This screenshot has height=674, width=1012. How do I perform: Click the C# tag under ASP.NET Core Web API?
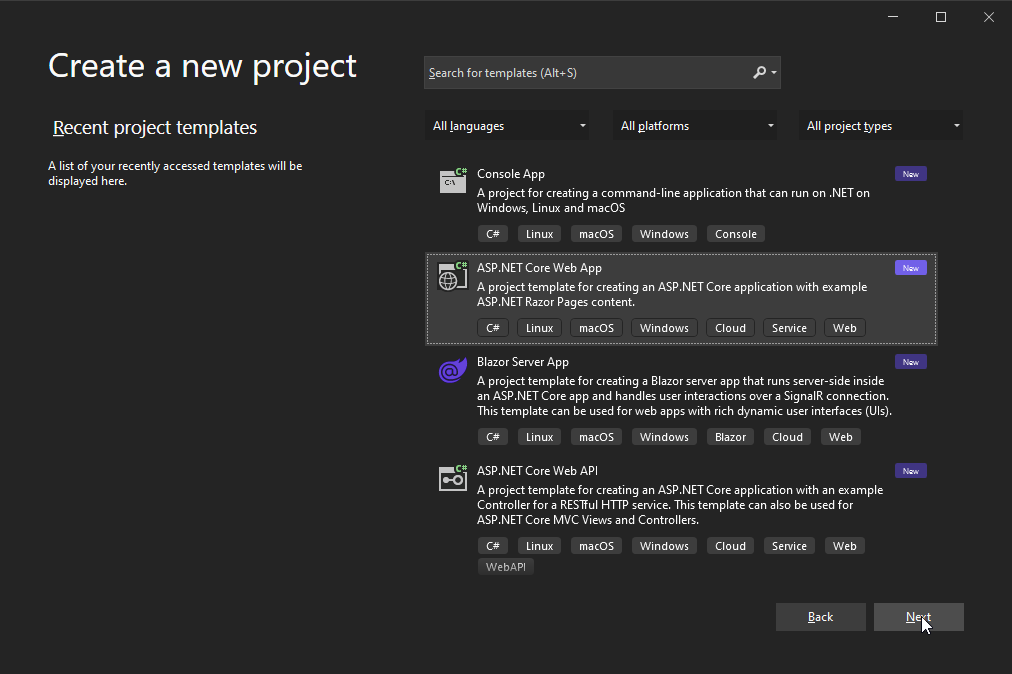(x=492, y=546)
